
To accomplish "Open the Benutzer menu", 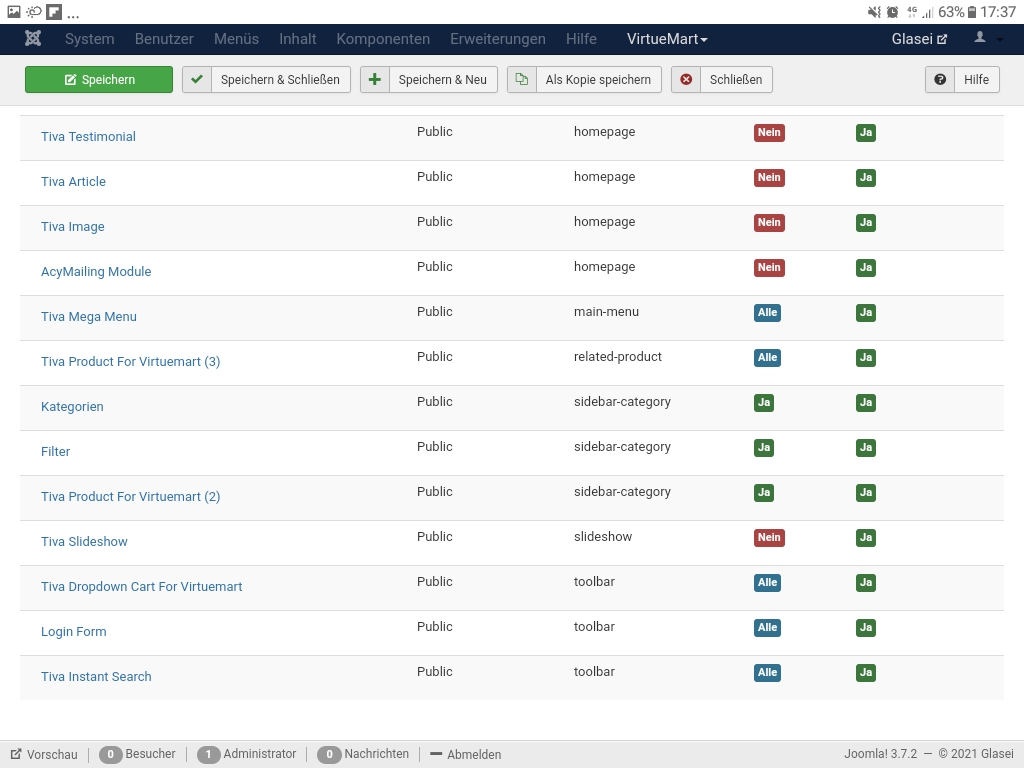I will (x=164, y=39).
